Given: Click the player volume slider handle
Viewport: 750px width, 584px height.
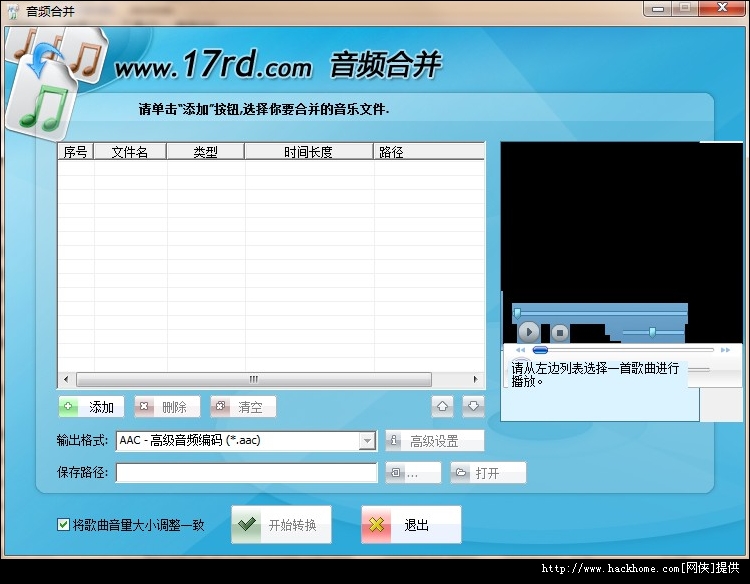Looking at the screenshot, I should (x=652, y=332).
